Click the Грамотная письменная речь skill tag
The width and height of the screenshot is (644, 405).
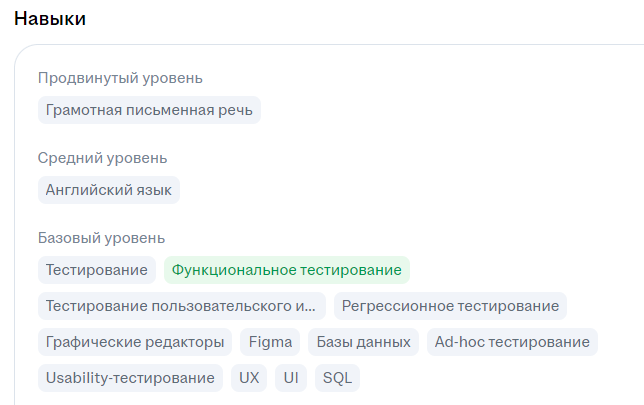[149, 110]
